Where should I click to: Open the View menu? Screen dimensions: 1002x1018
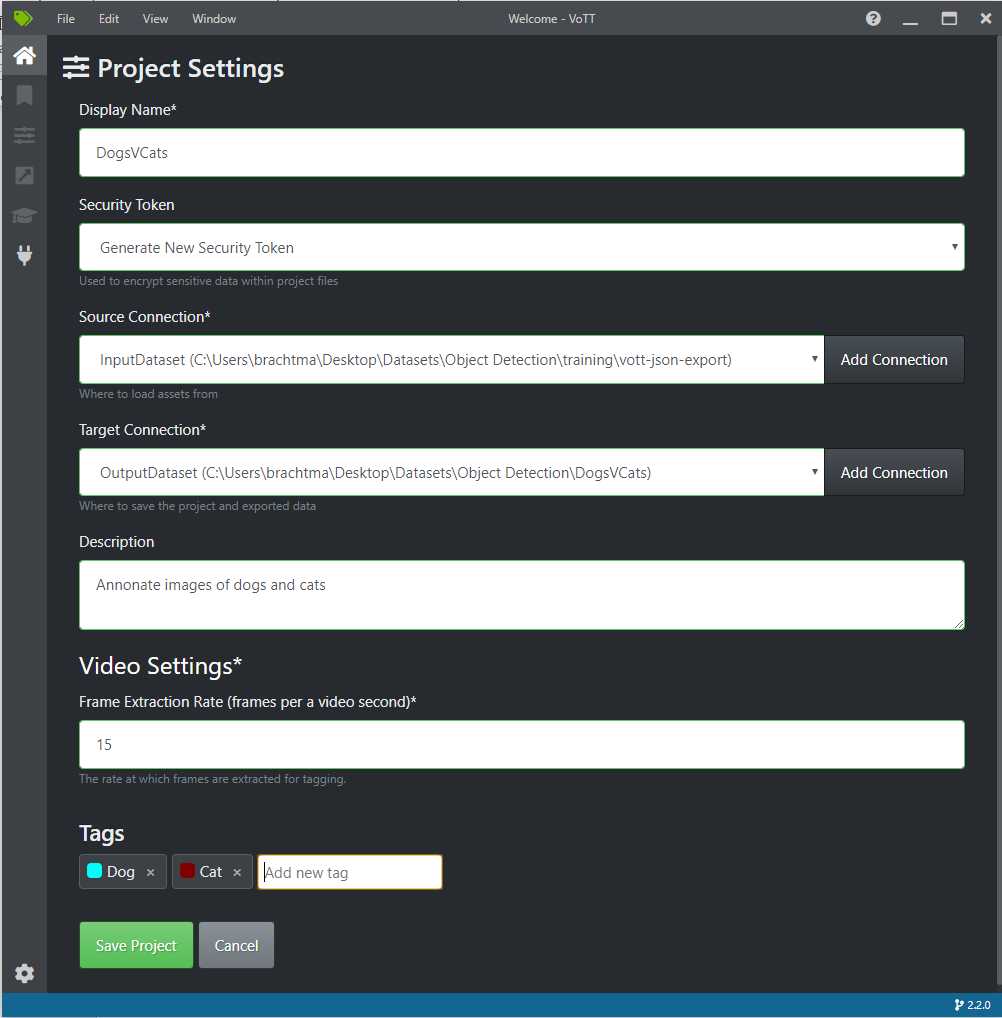click(155, 19)
